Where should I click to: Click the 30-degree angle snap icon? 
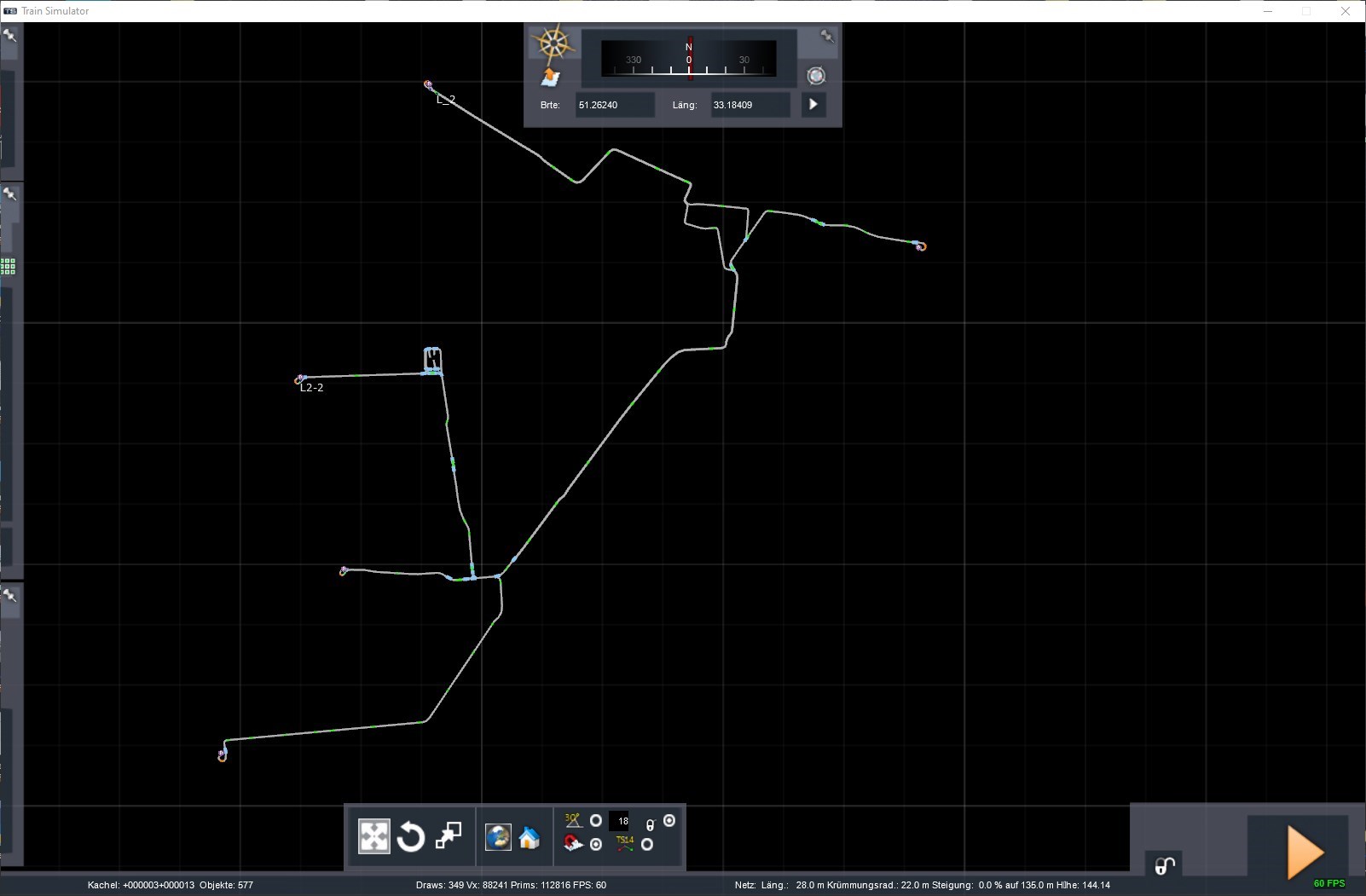coord(573,820)
